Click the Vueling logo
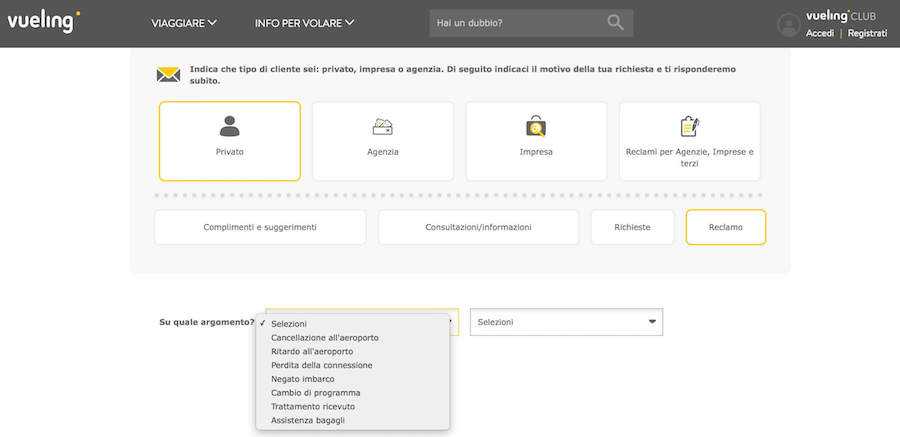This screenshot has height=437, width=900. (43, 22)
